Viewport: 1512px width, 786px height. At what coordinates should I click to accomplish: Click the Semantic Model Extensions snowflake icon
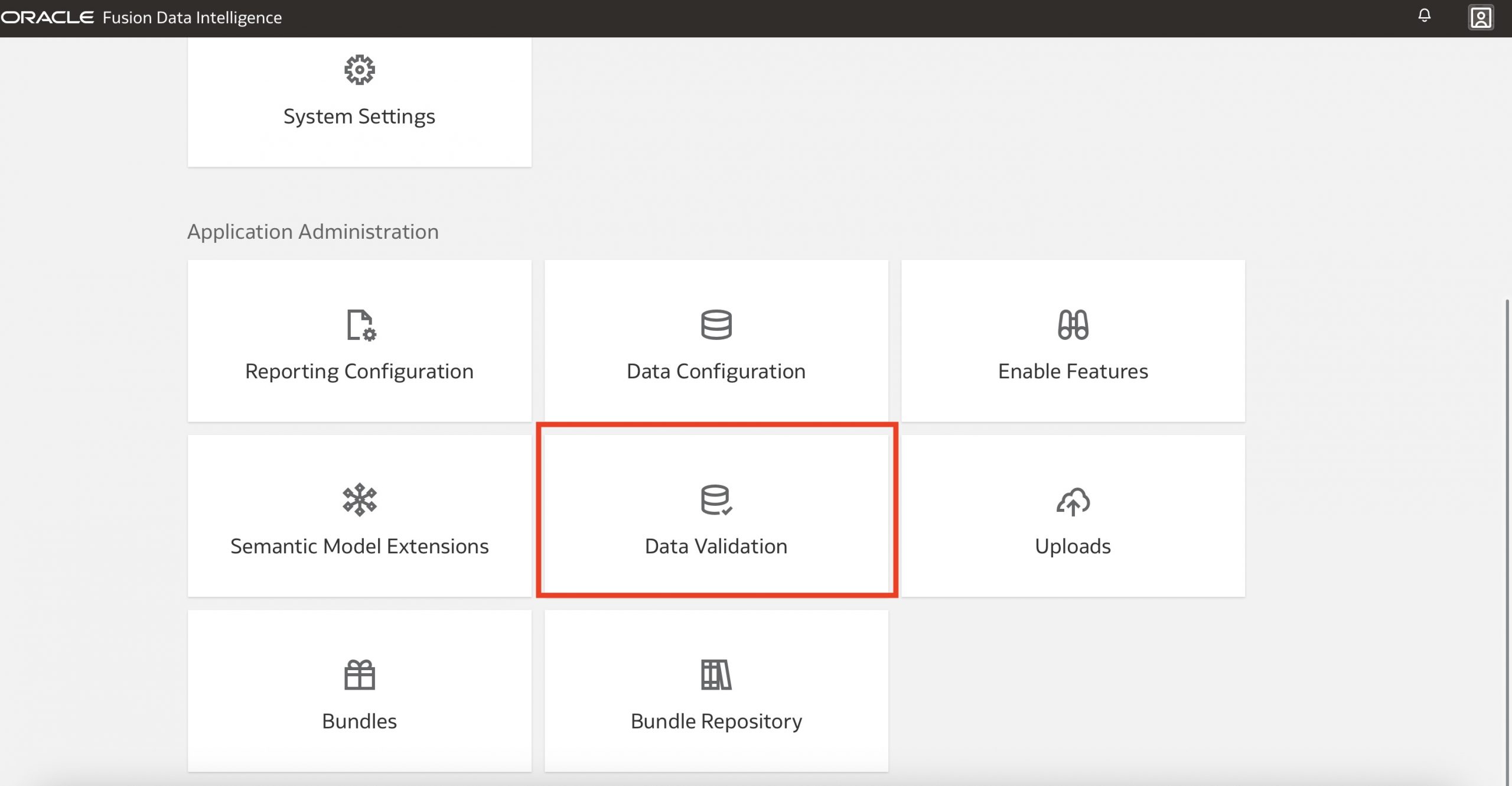tap(359, 500)
